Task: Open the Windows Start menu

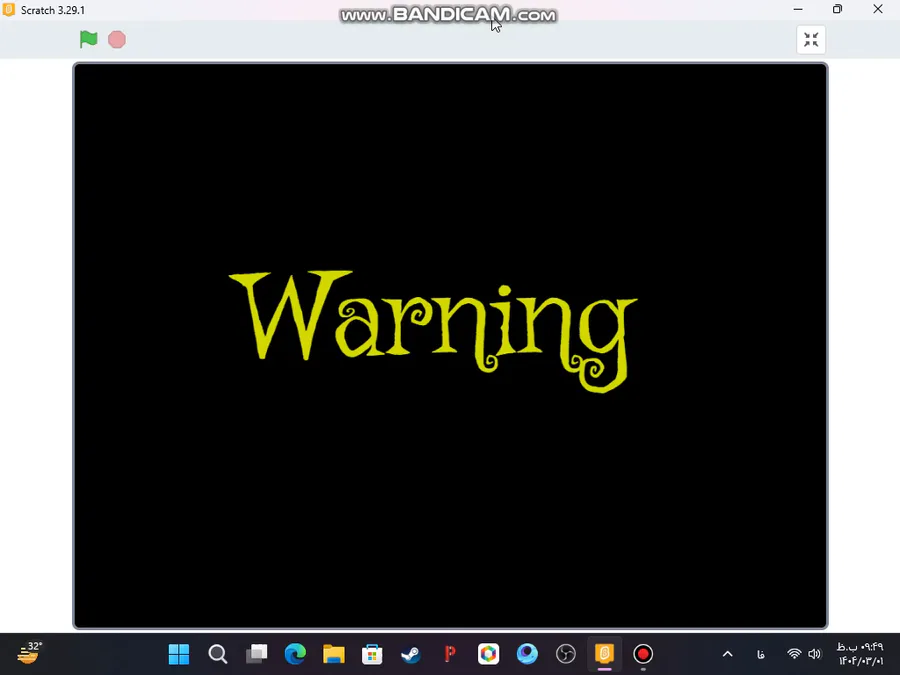Action: pos(179,654)
